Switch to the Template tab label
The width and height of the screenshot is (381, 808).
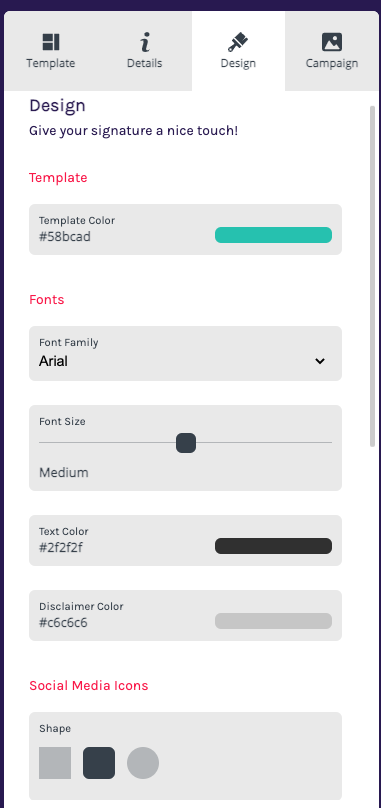point(51,63)
